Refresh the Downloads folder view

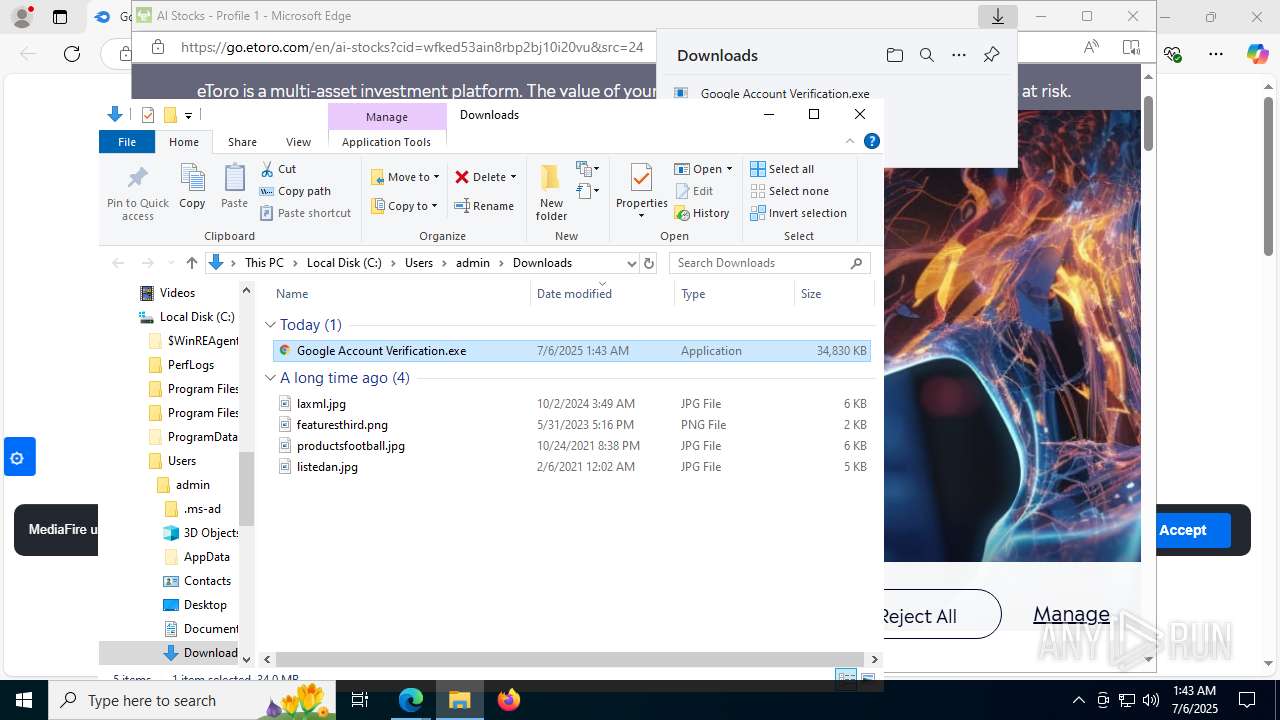pyautogui.click(x=649, y=263)
